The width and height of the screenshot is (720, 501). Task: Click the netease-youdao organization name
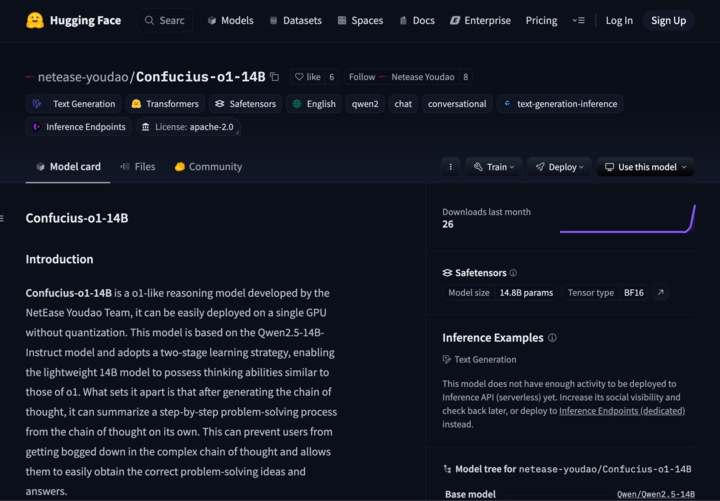(x=83, y=77)
